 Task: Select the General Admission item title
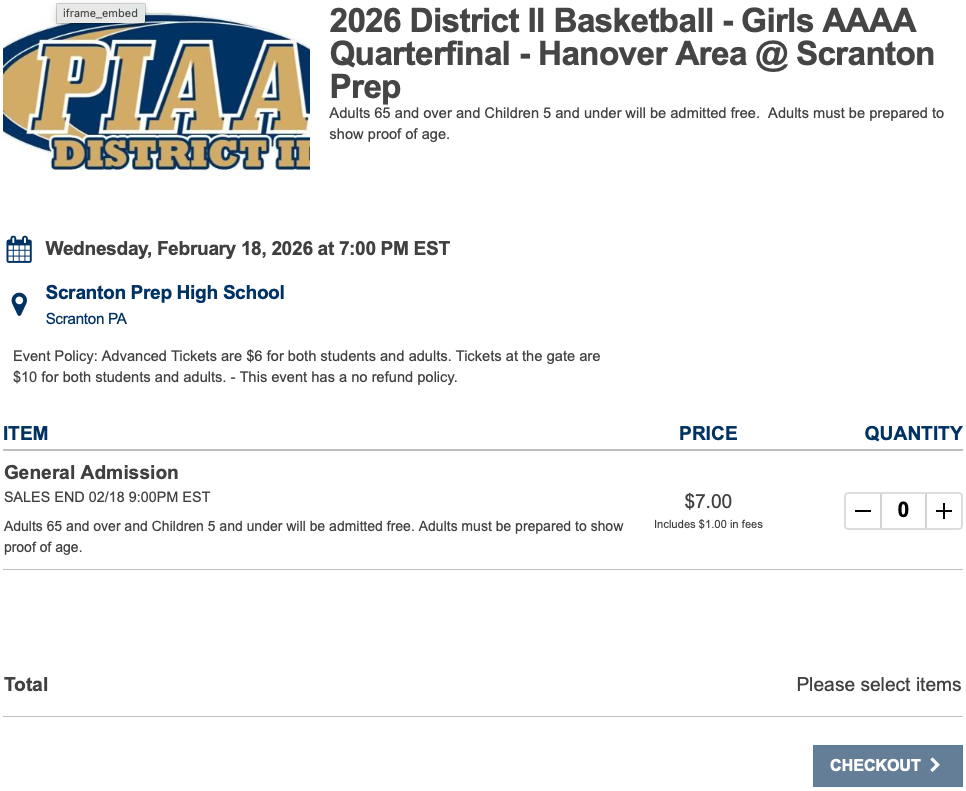(x=91, y=472)
